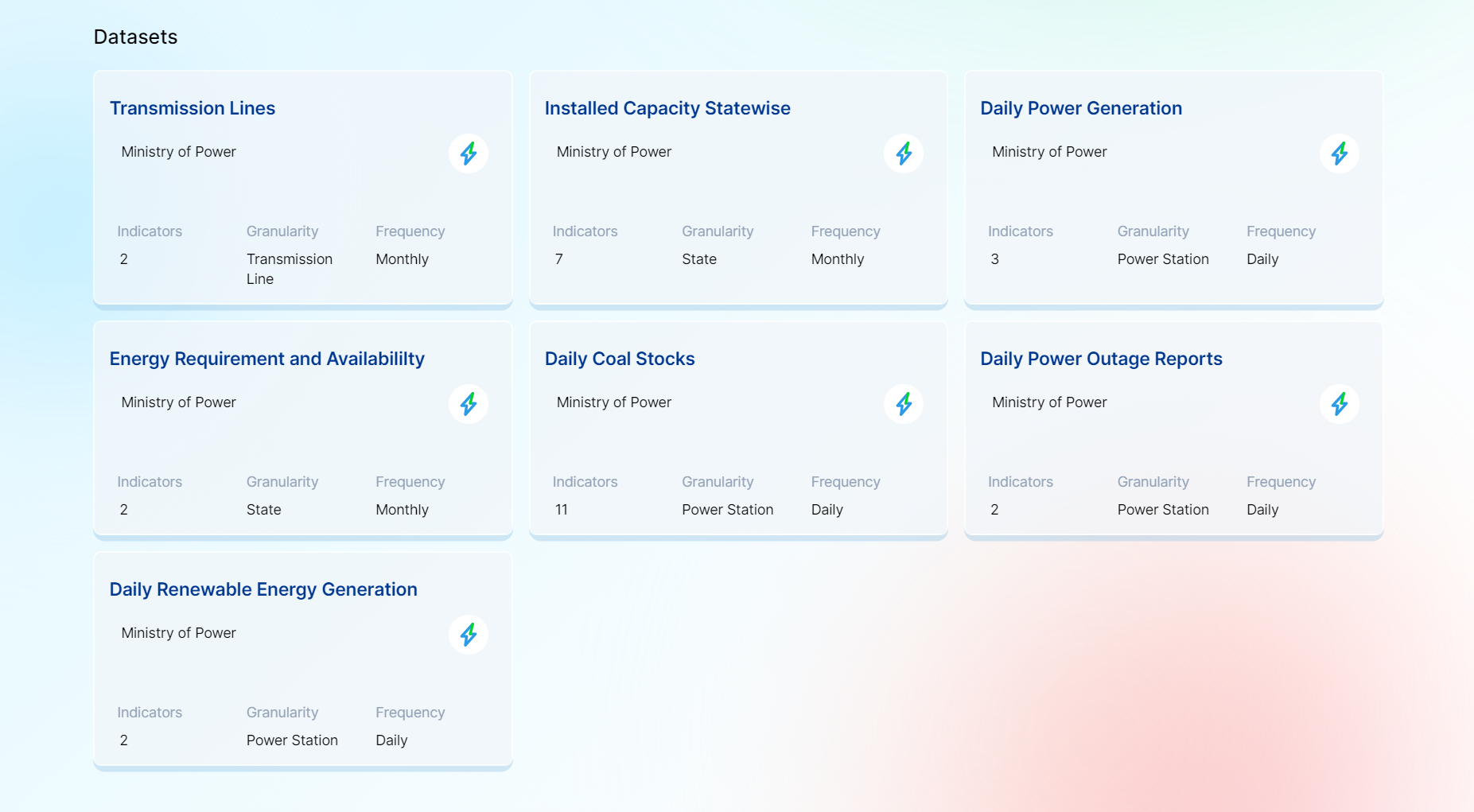The height and width of the screenshot is (812, 1474).
Task: View the Daily Coal Stocks dataset
Action: [619, 359]
